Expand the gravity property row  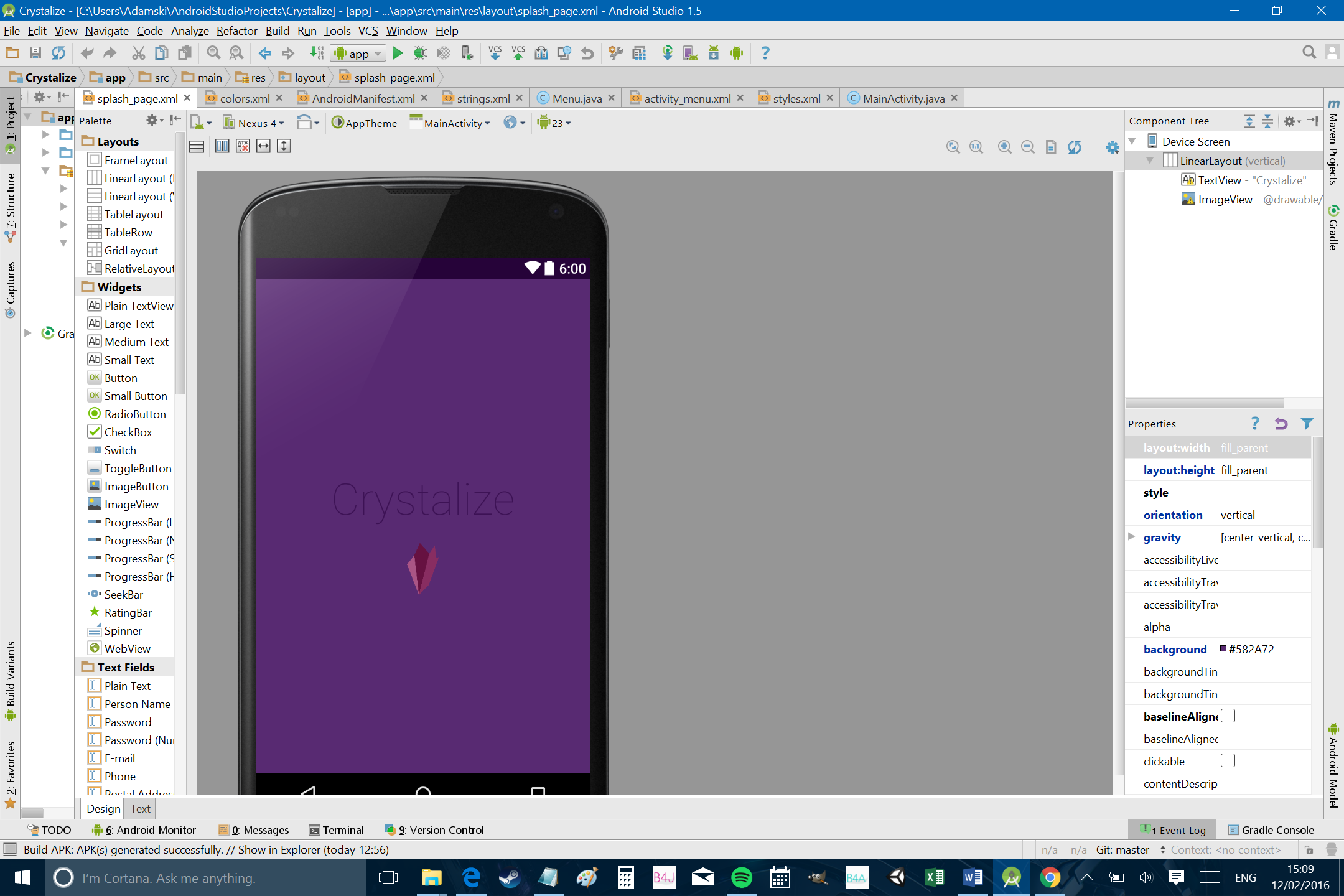1132,537
